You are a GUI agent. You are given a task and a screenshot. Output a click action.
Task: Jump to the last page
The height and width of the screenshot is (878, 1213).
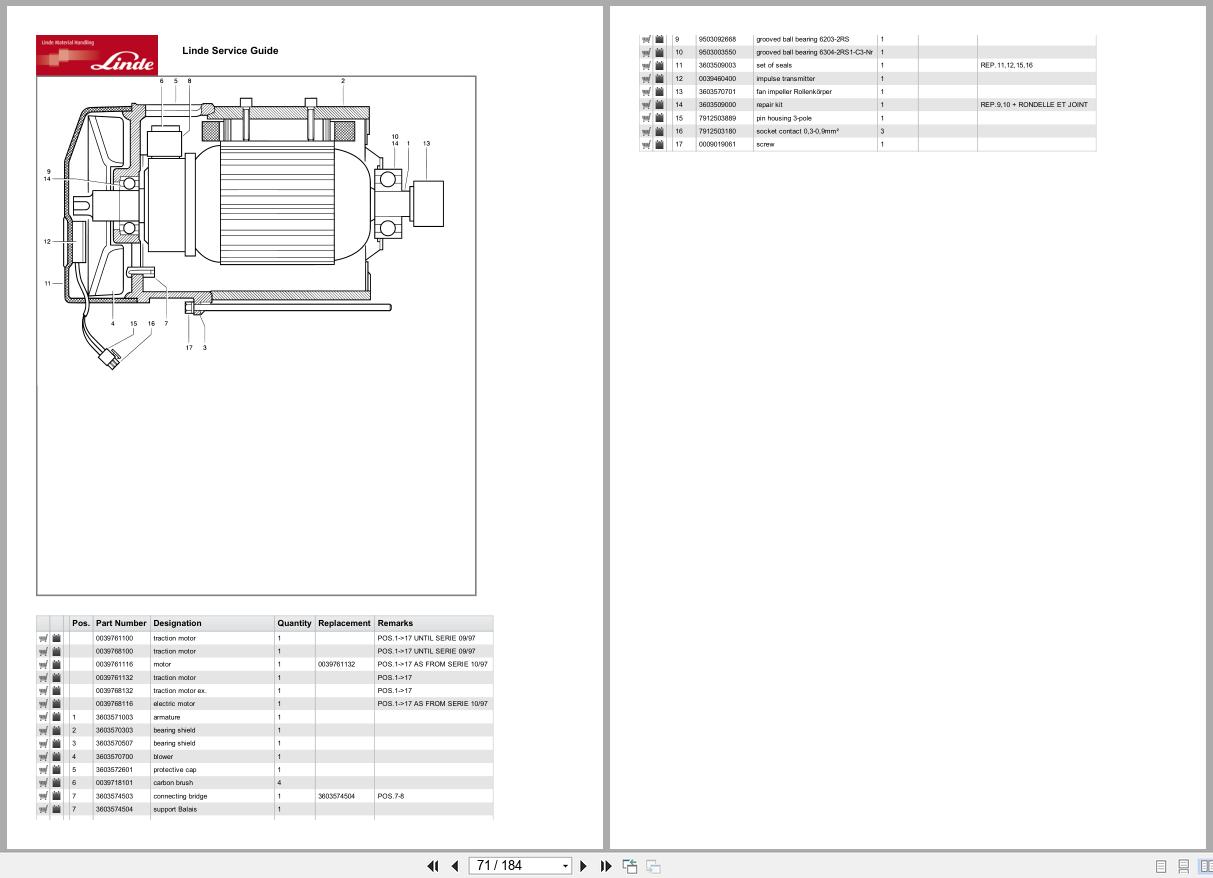(606, 866)
